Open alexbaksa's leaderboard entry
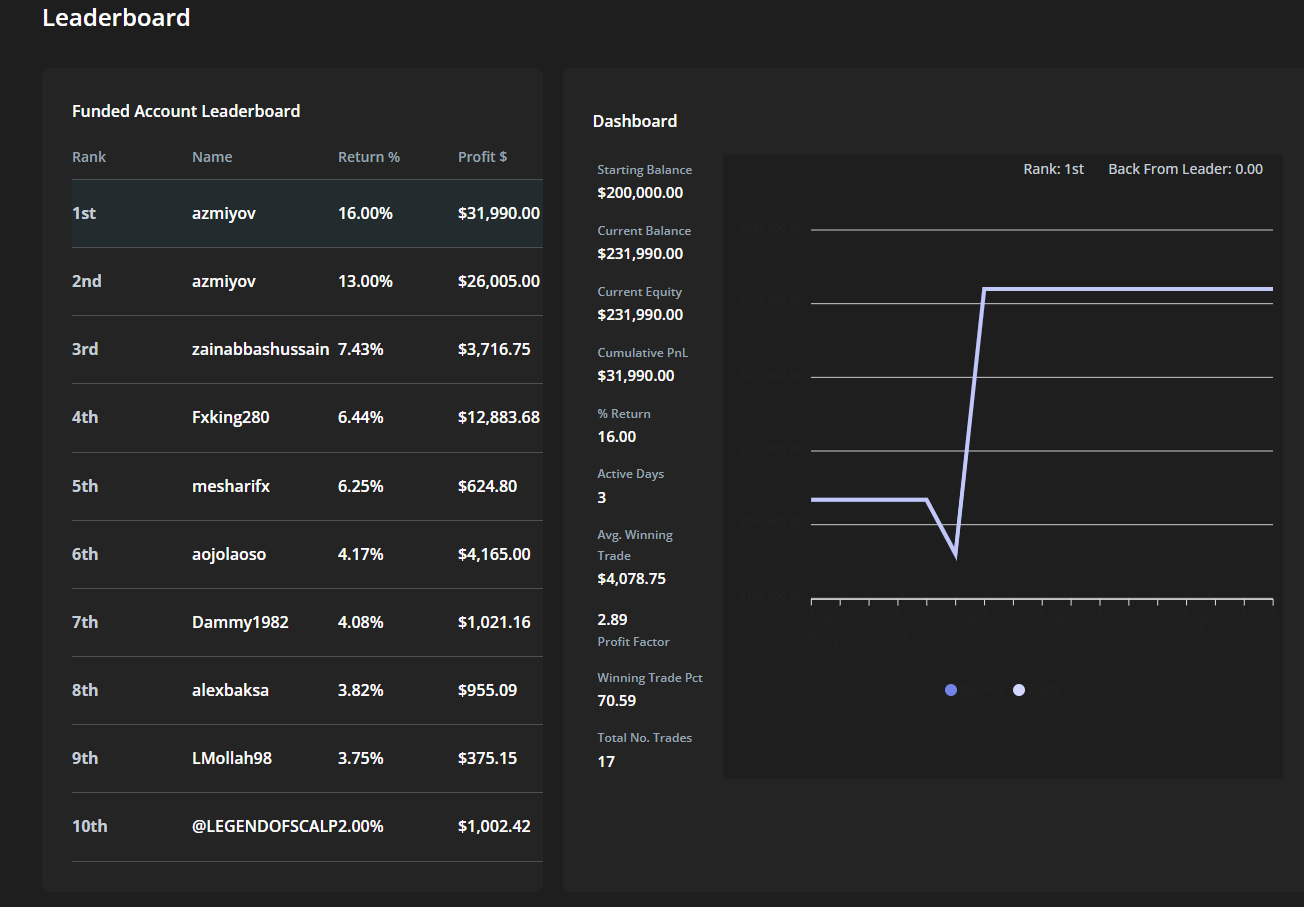The image size is (1304, 907). click(x=230, y=690)
